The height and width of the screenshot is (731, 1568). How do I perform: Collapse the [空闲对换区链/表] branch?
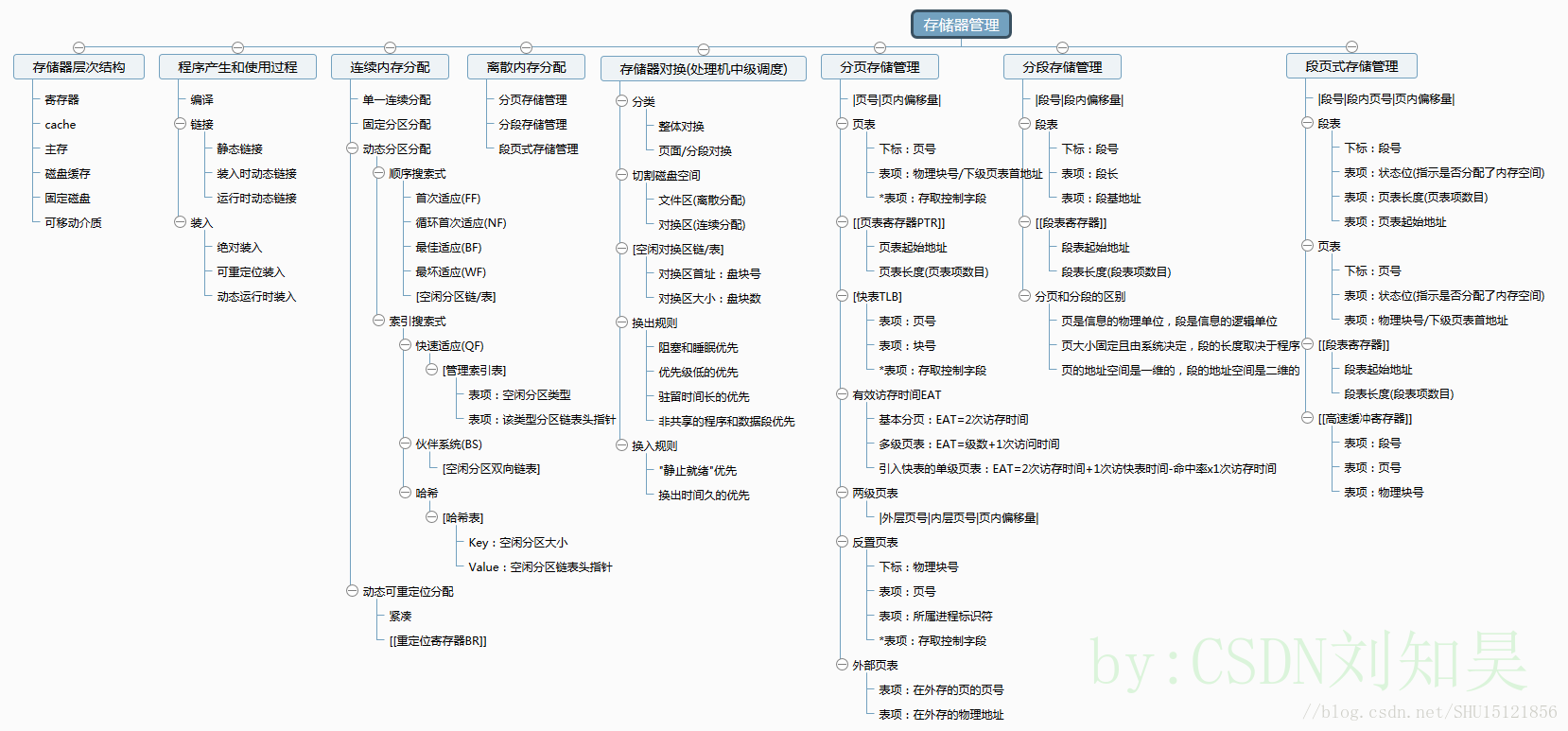pyautogui.click(x=621, y=249)
